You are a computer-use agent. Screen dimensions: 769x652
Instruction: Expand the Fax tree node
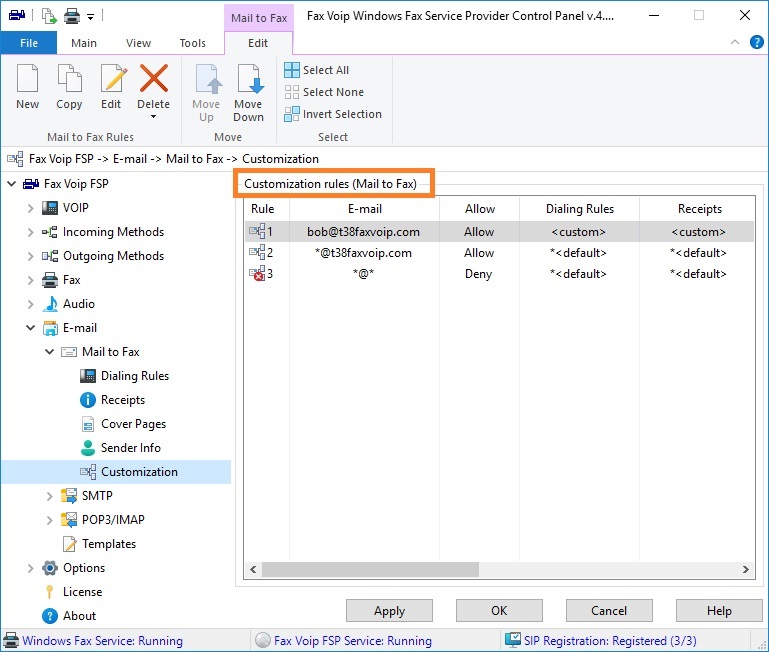tap(30, 280)
